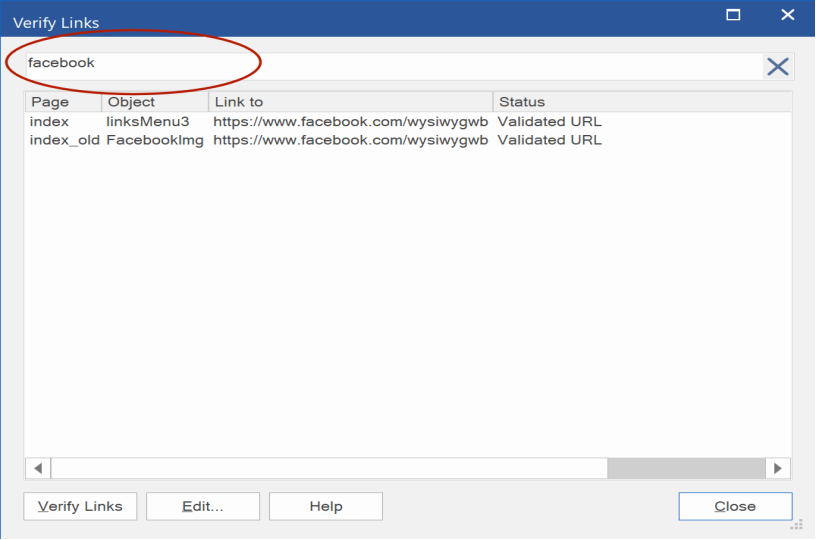Open Help for Verify Links

click(x=326, y=506)
